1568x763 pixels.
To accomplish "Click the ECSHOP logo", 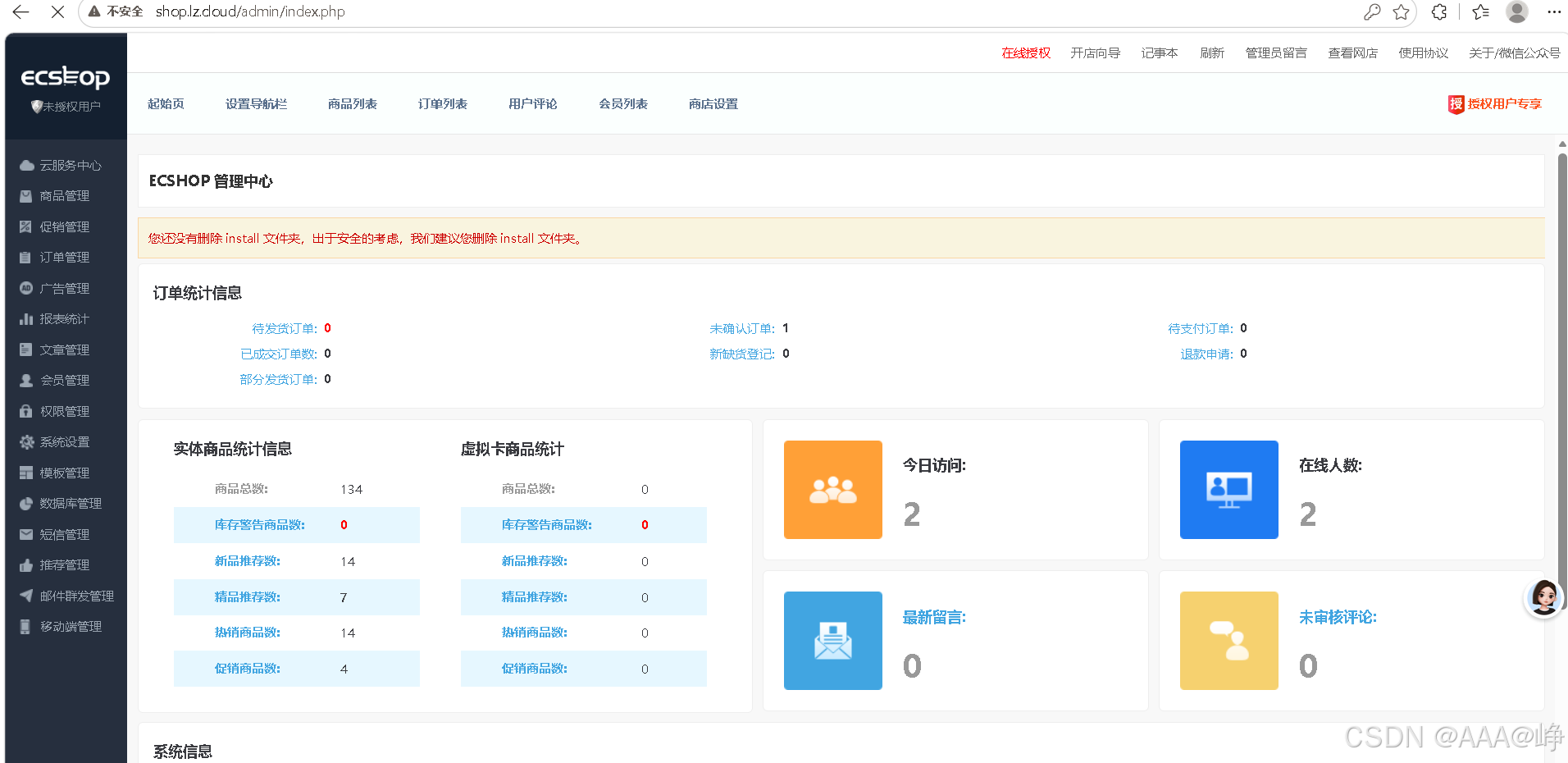I will tap(66, 77).
